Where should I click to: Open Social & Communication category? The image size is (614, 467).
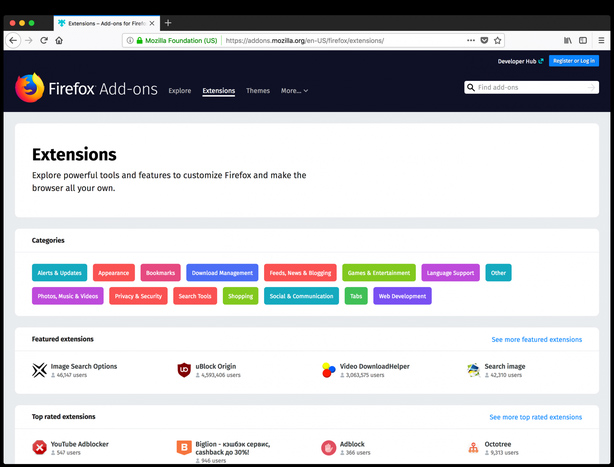(301, 296)
